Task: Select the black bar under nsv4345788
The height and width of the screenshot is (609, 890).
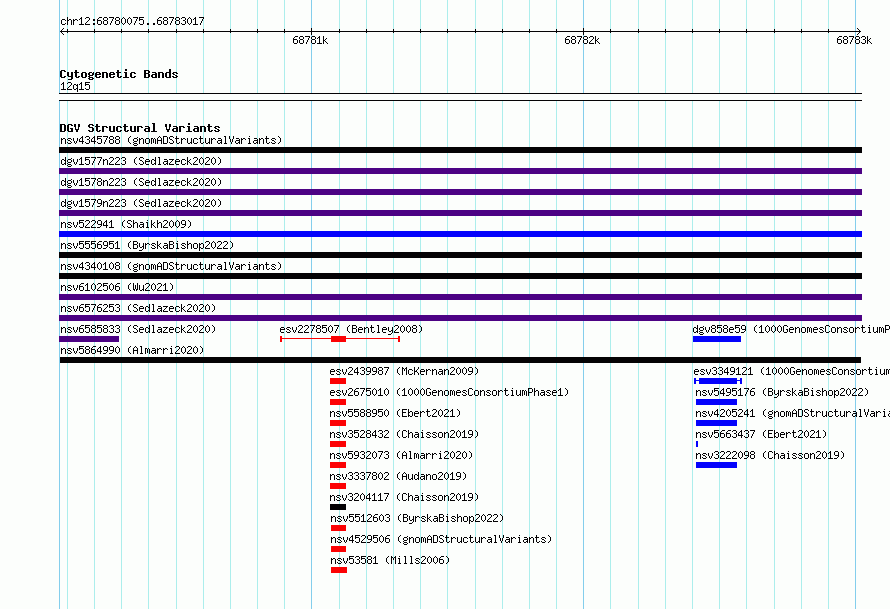Action: coord(460,150)
